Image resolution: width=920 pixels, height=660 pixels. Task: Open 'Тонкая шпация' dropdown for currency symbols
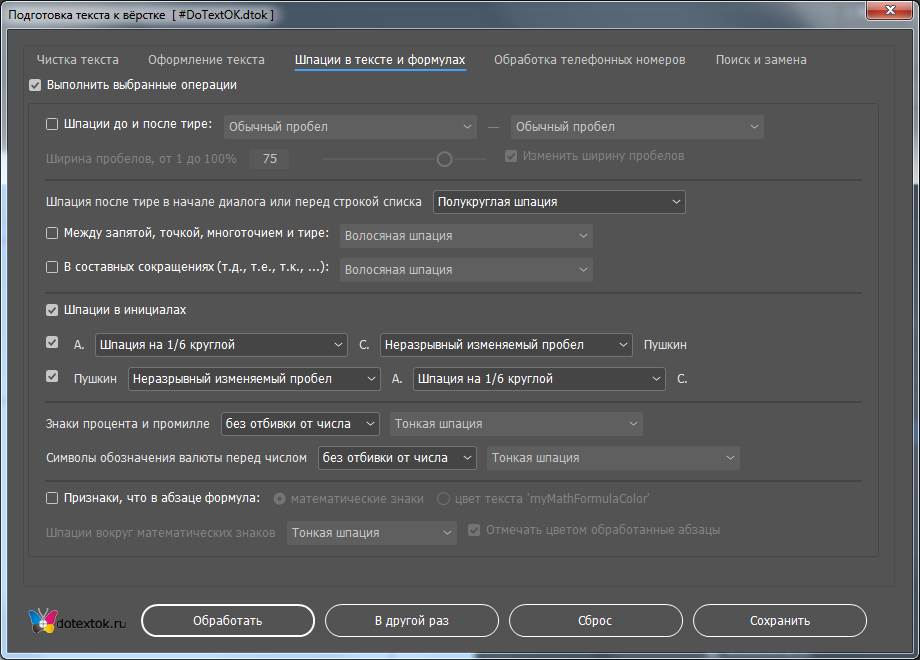click(613, 458)
